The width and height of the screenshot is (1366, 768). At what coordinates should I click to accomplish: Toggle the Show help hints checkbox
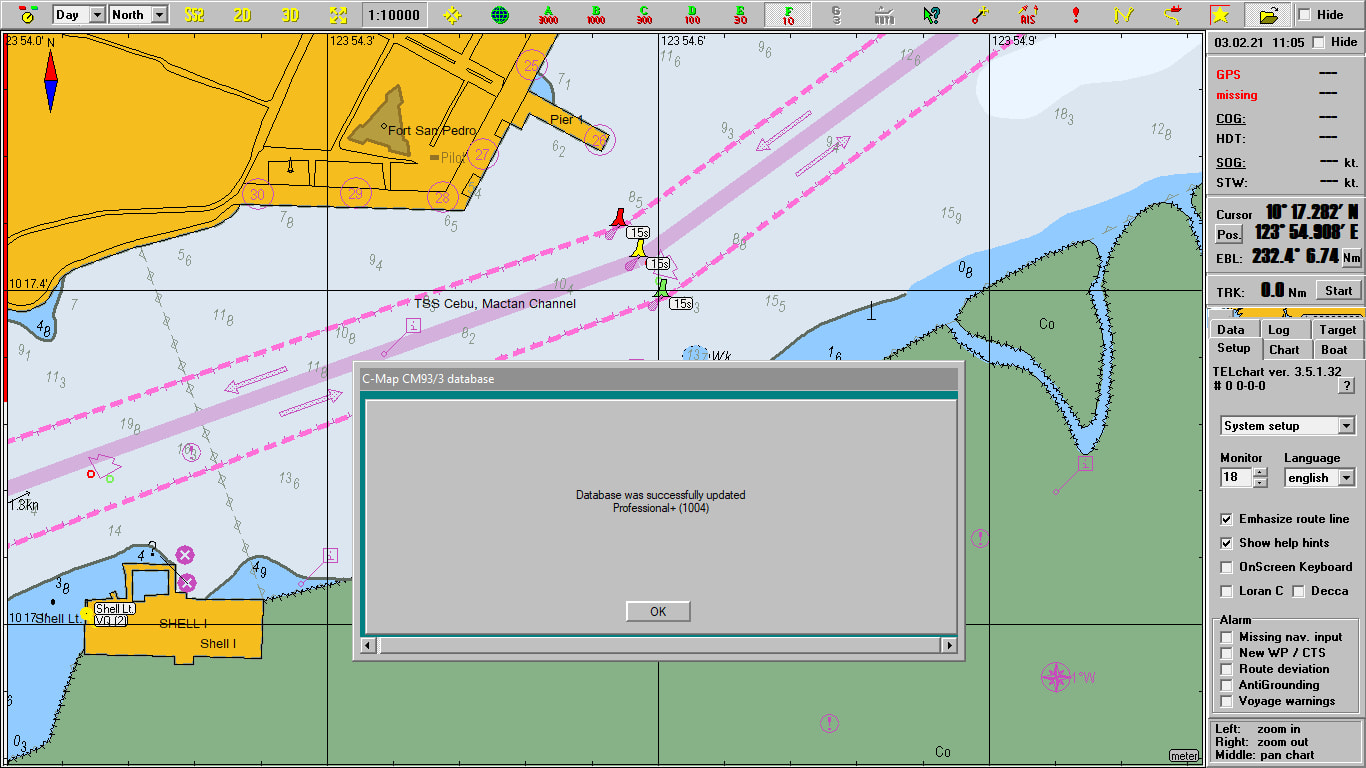1226,543
